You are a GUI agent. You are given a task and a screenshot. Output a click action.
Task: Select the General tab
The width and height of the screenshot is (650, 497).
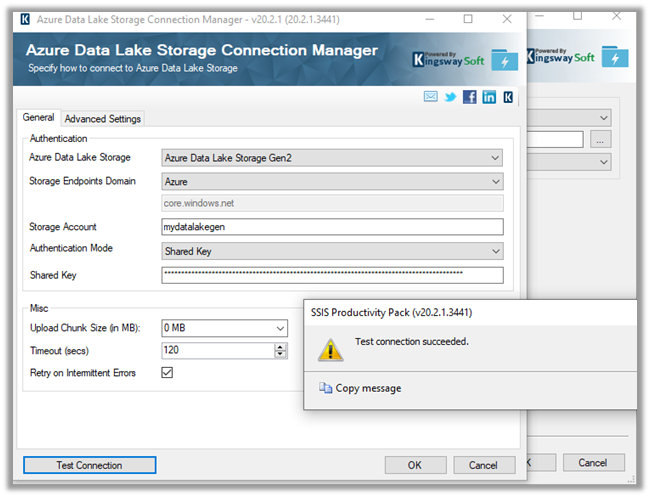pos(39,118)
